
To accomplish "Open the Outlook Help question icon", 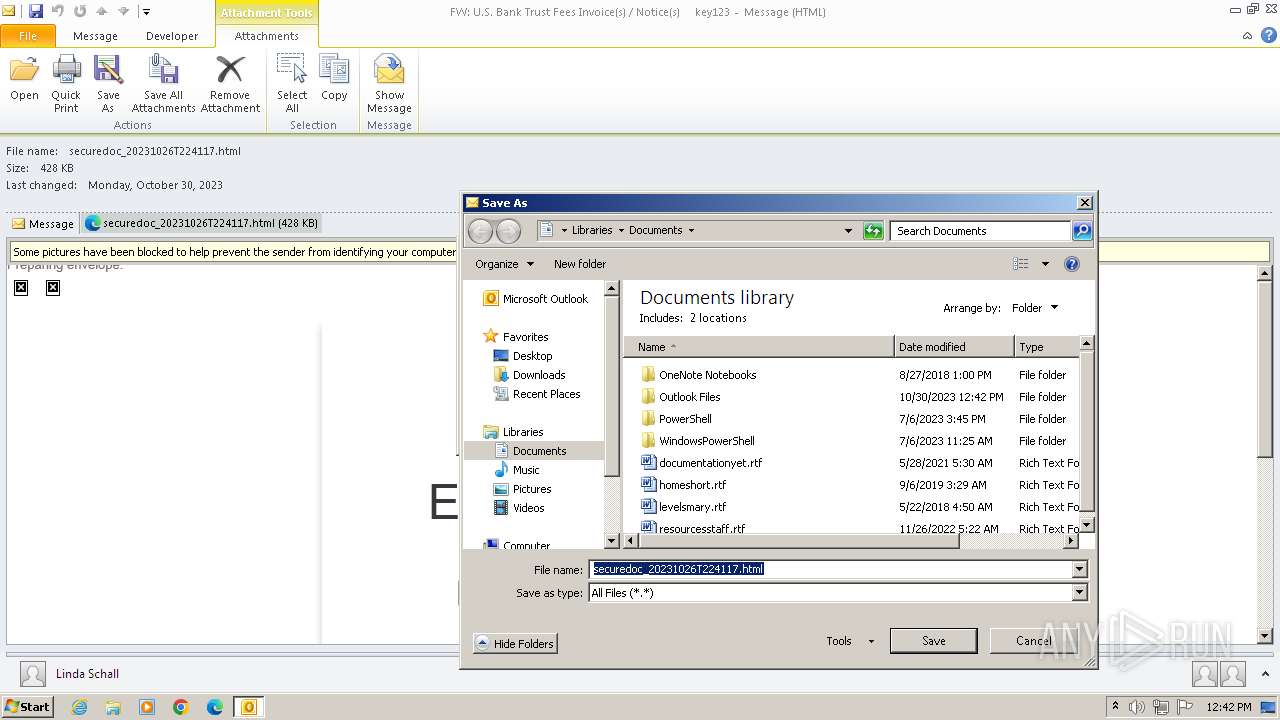I will (1267, 35).
